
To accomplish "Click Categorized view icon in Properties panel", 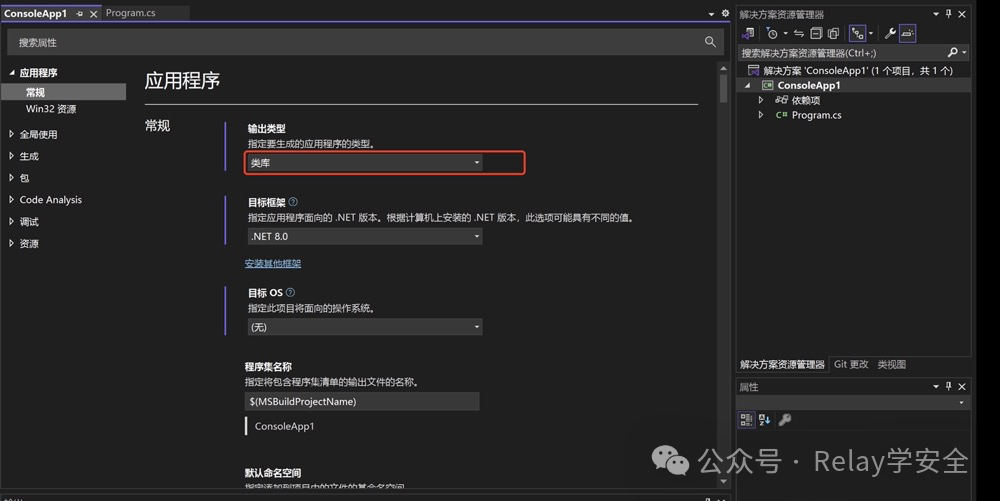I will pos(746,419).
